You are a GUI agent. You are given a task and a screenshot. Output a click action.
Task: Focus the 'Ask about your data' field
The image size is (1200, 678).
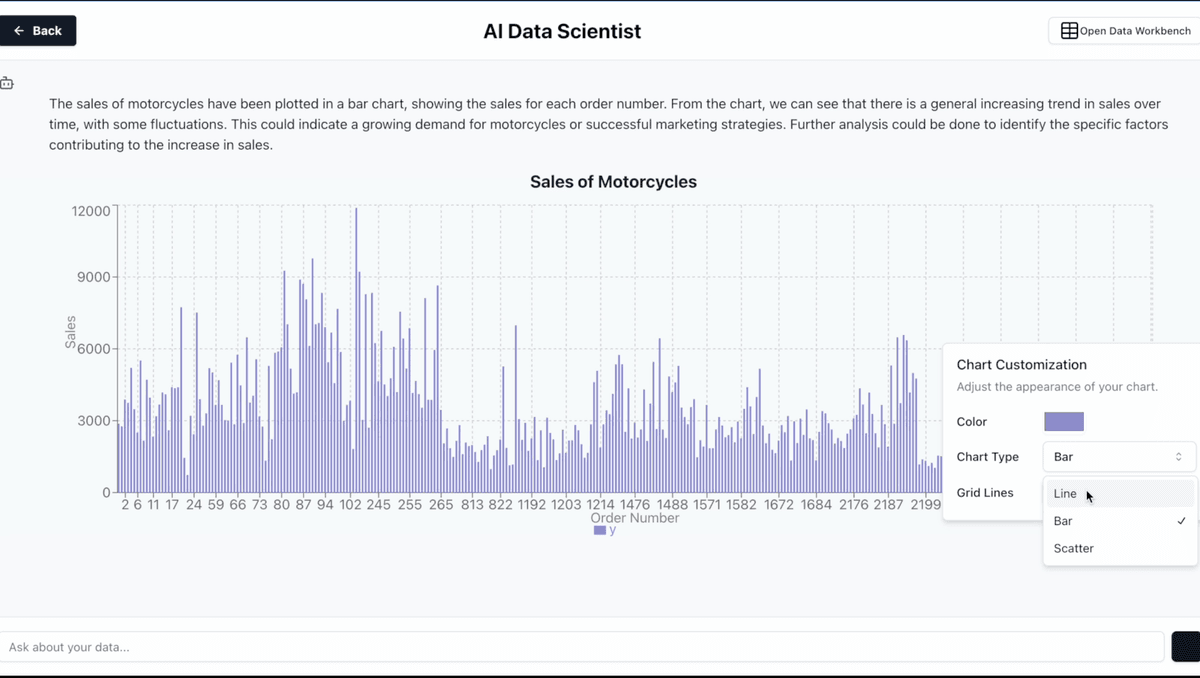(x=580, y=647)
